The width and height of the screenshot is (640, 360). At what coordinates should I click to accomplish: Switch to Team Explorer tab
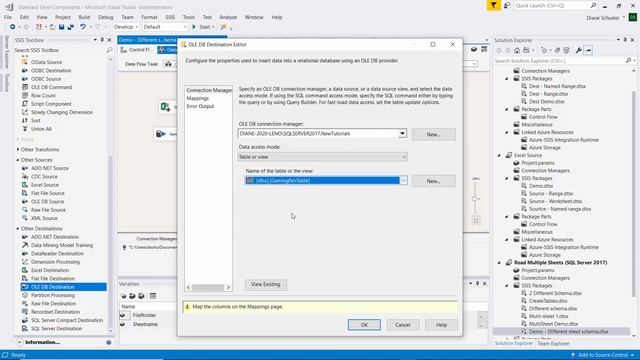click(553, 344)
